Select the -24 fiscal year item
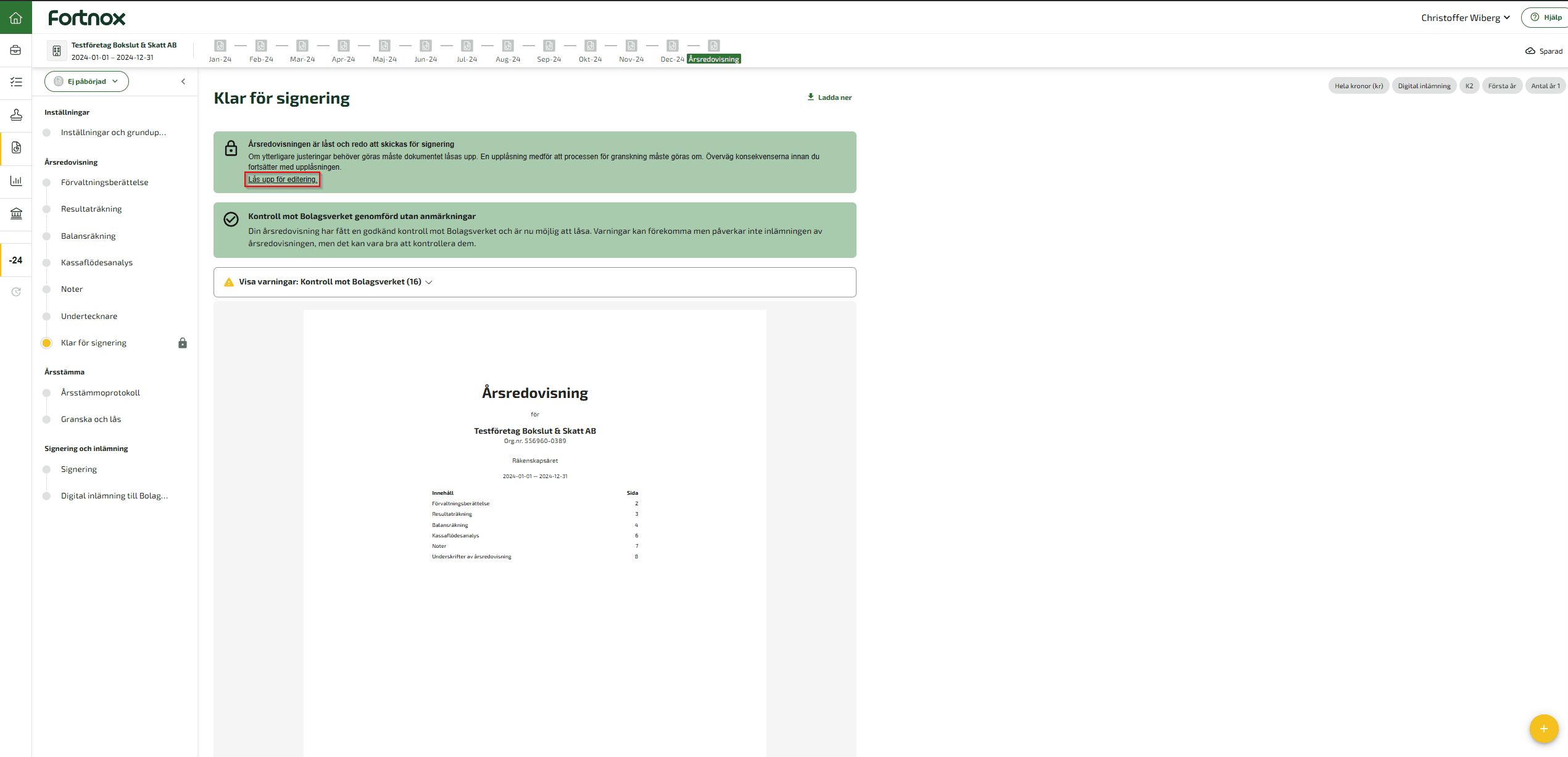Image resolution: width=1568 pixels, height=757 pixels. 16,260
